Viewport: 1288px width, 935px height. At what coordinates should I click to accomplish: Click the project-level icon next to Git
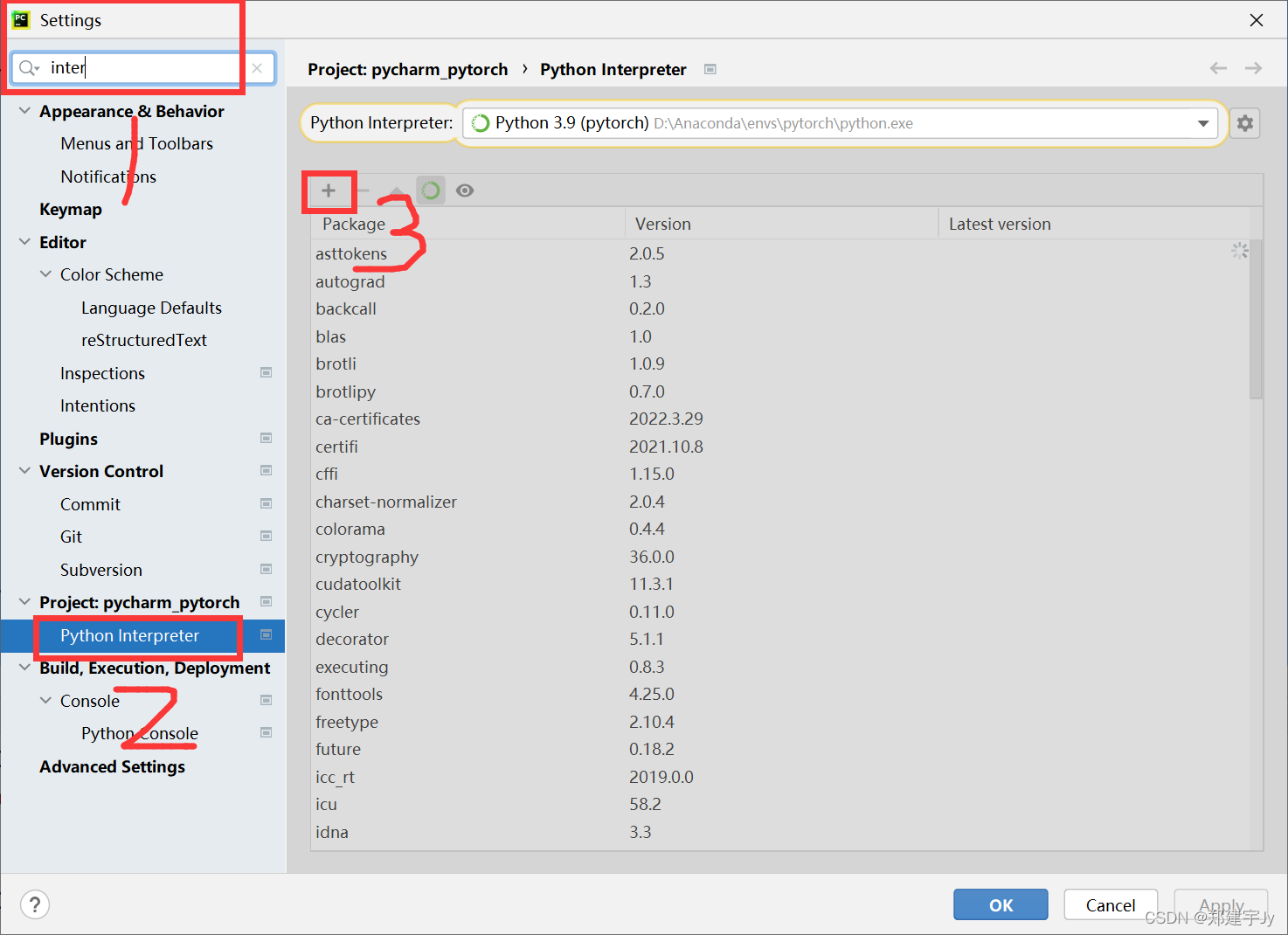pos(267,536)
